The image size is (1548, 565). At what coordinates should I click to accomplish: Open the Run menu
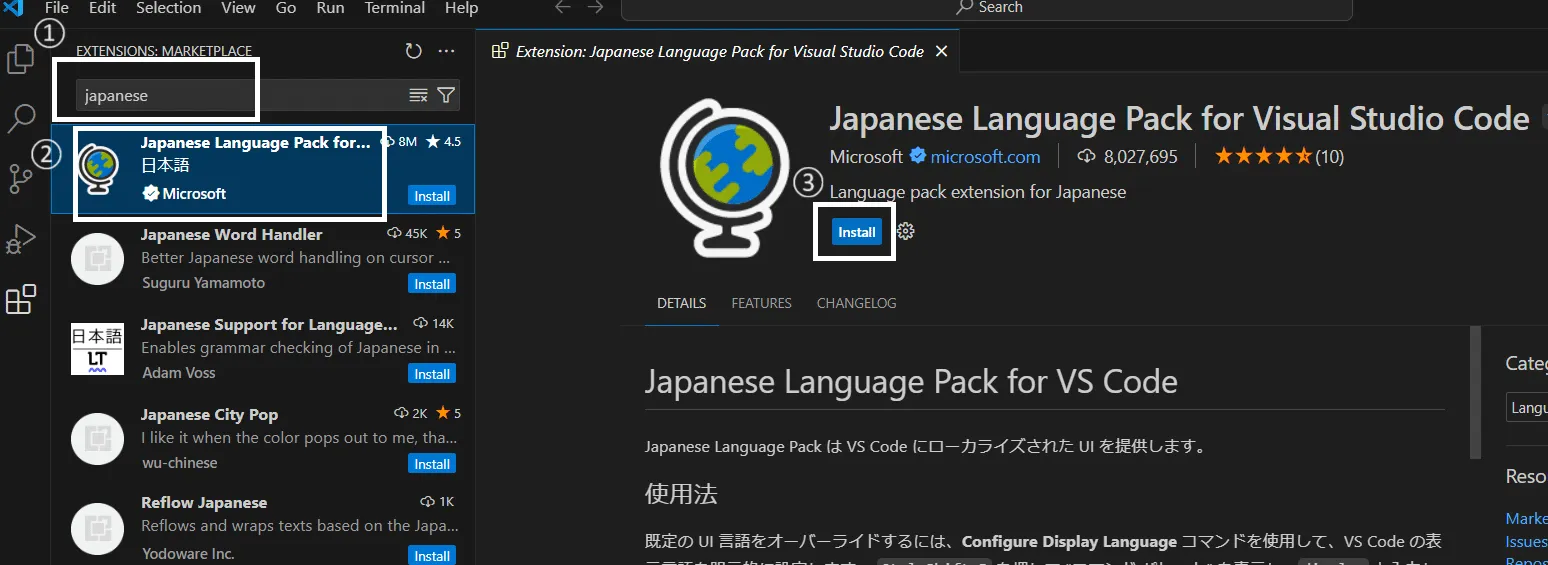click(330, 8)
